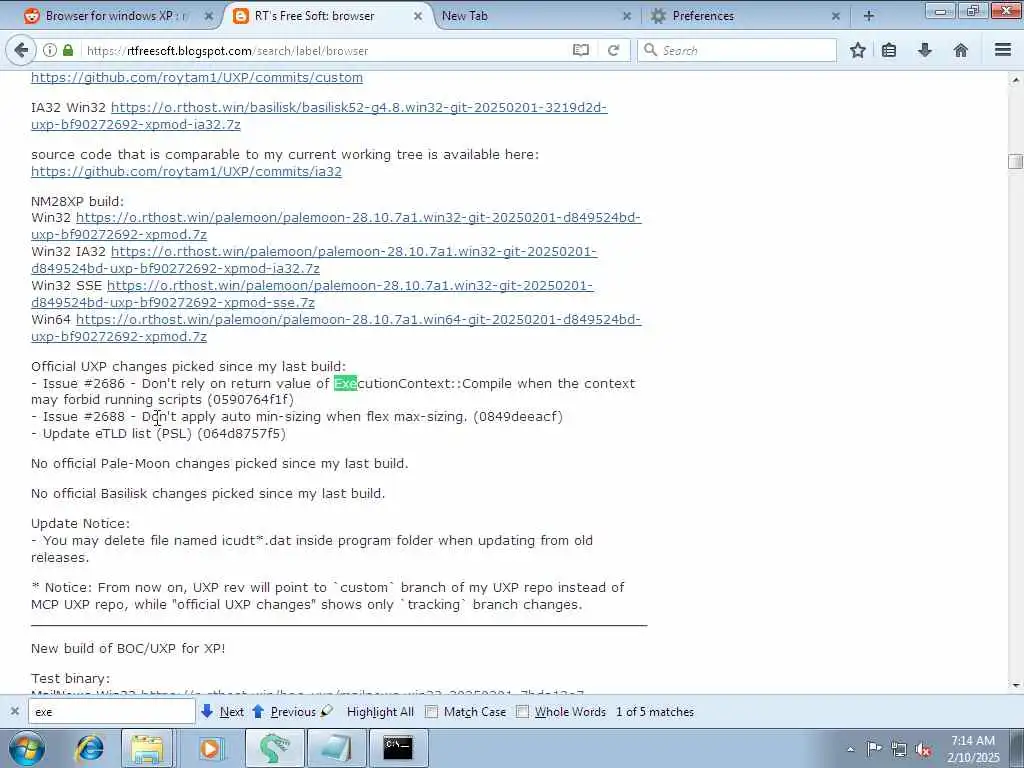Jump to the Next find match

point(223,712)
